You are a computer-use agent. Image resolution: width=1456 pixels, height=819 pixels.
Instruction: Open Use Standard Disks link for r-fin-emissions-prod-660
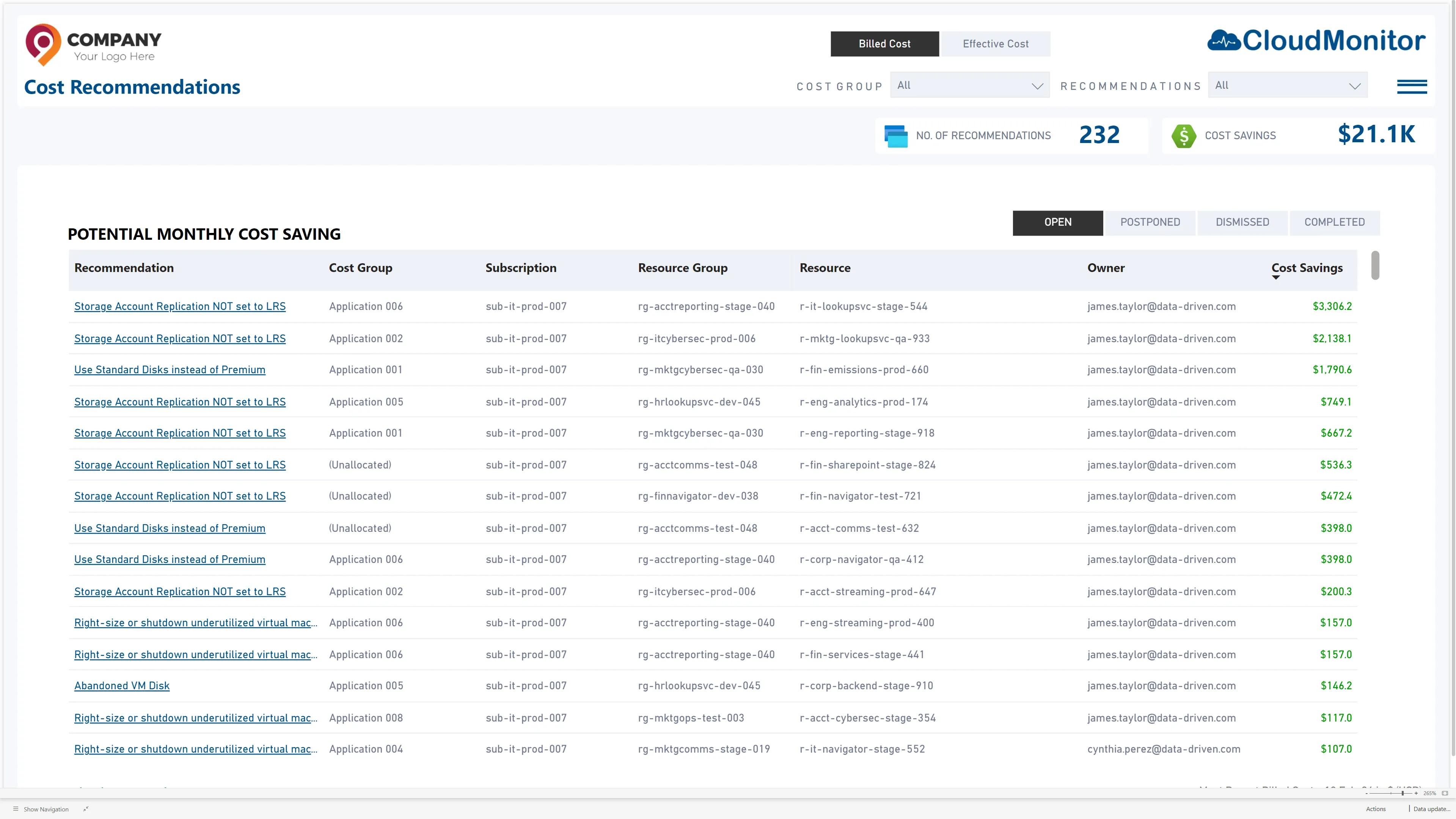point(170,369)
